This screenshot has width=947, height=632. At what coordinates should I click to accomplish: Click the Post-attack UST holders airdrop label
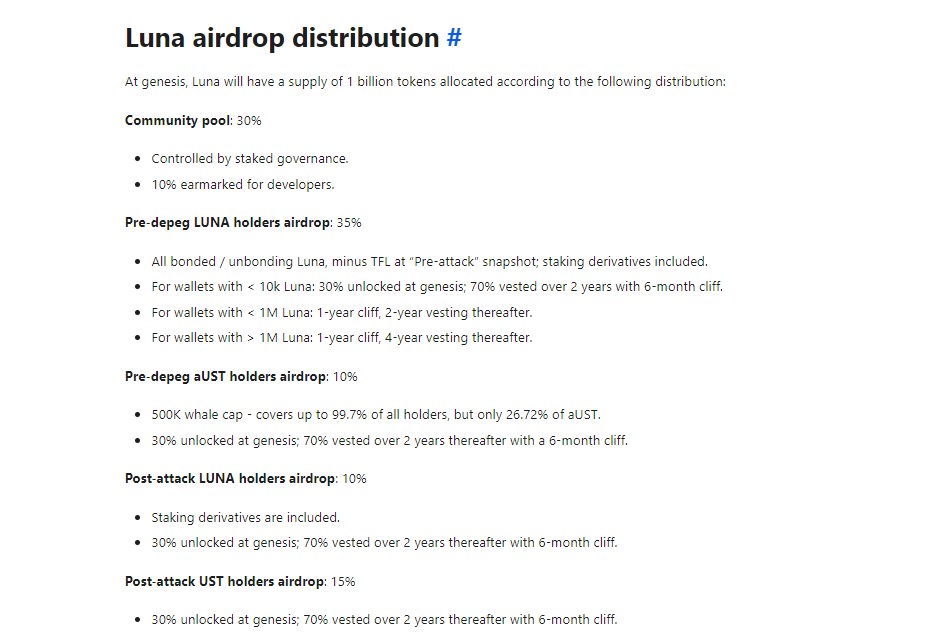(225, 581)
